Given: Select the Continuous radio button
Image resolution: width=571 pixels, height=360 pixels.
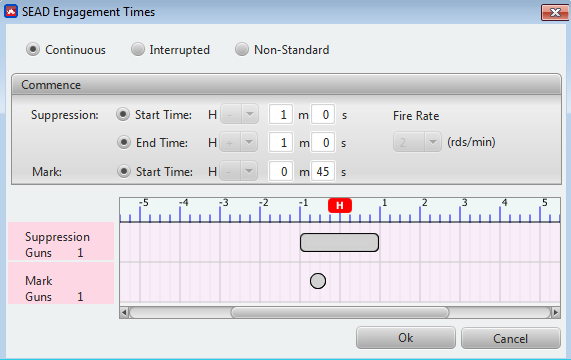Looking at the screenshot, I should (33, 49).
